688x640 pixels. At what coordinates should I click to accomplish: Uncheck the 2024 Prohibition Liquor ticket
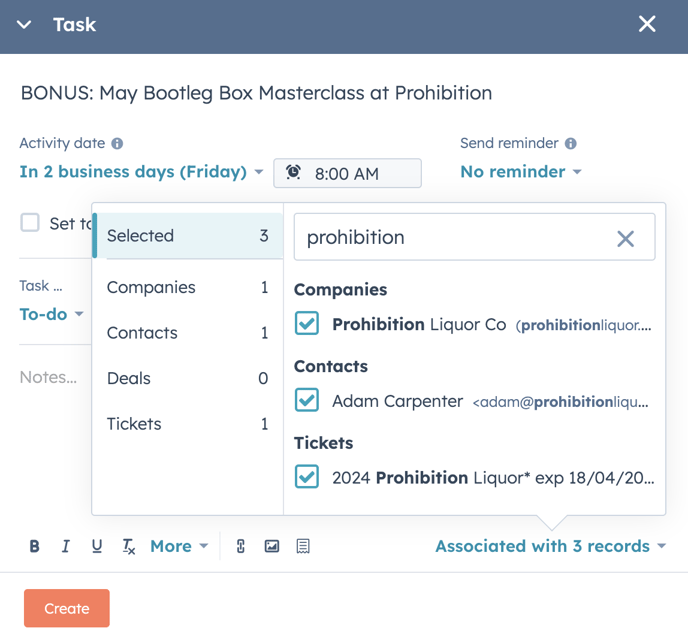point(307,477)
